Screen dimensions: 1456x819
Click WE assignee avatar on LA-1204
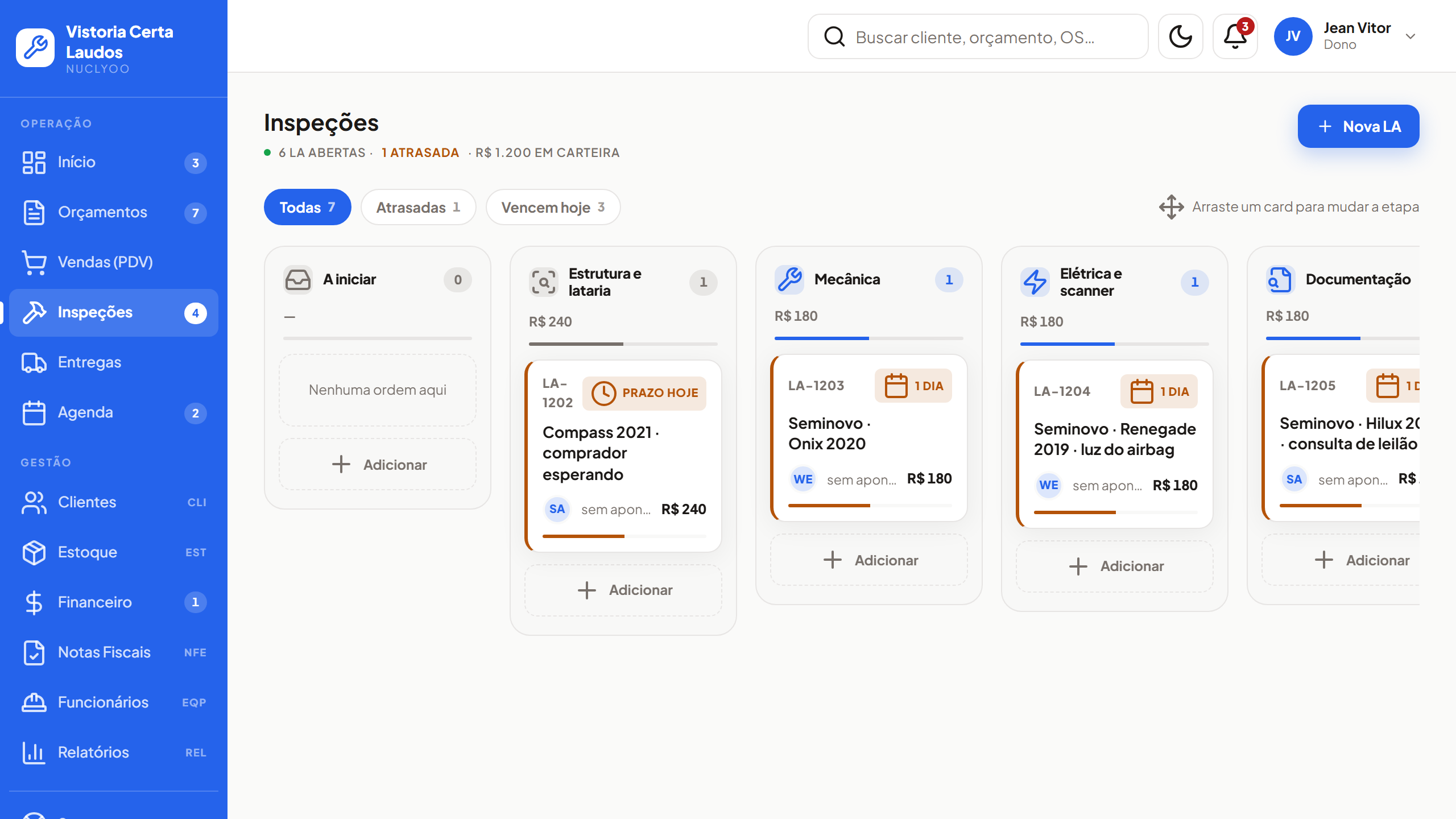click(x=1049, y=485)
